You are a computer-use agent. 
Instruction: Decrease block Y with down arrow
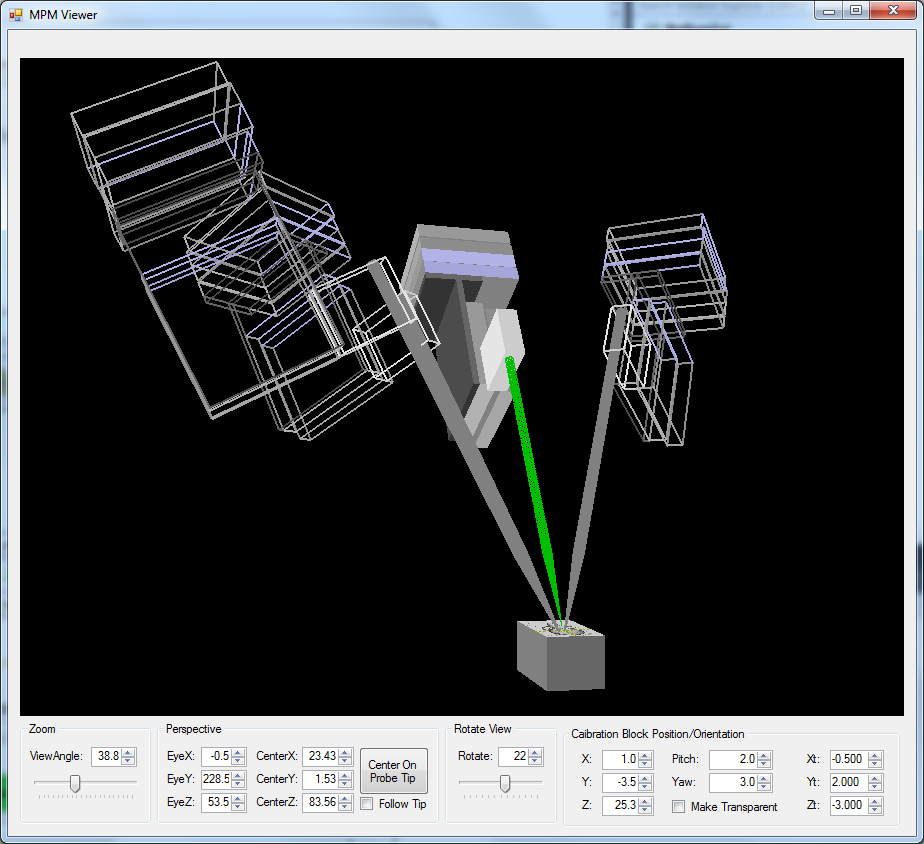tap(645, 786)
